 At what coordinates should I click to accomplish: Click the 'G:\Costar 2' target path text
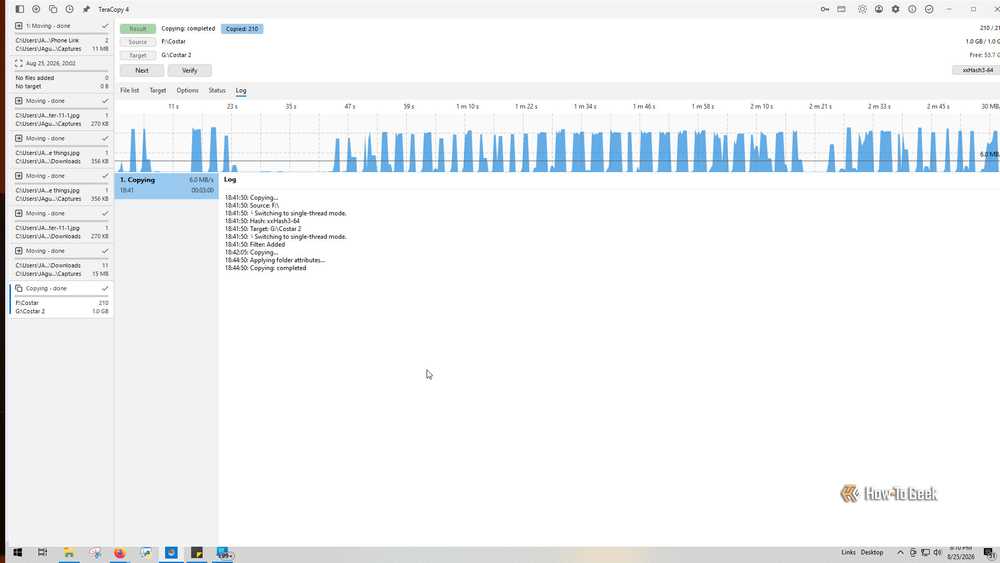point(176,55)
